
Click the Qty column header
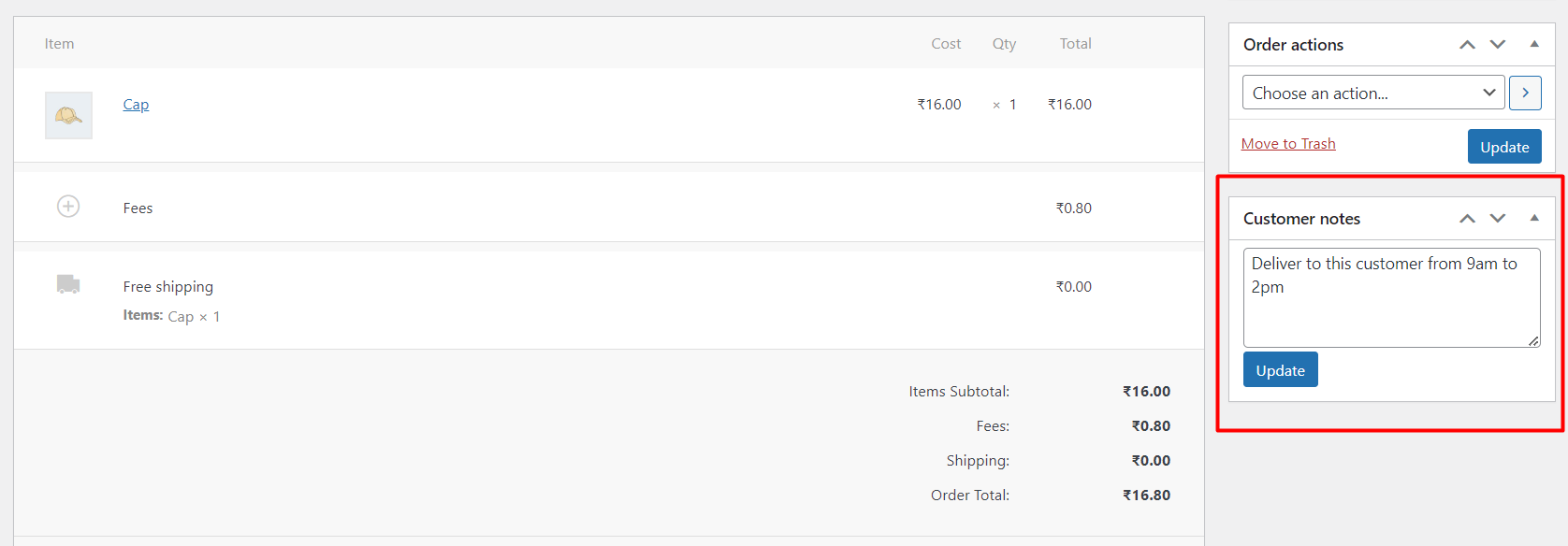[x=1004, y=44]
